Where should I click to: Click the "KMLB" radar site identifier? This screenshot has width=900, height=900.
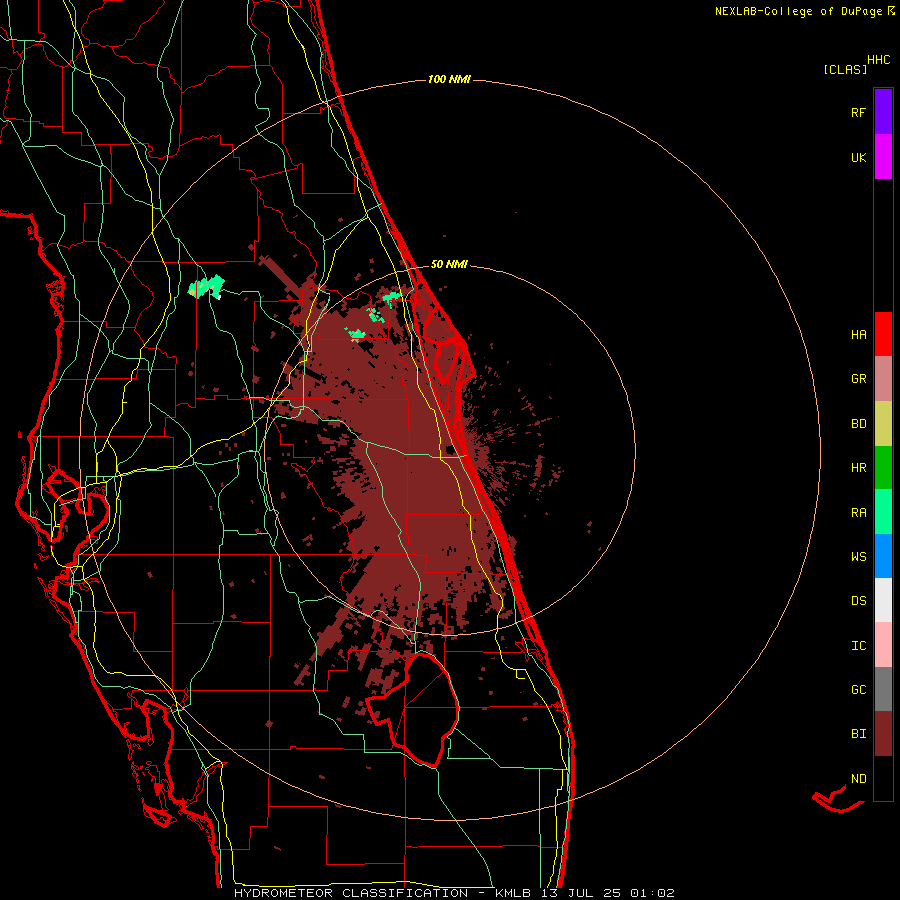point(514,893)
